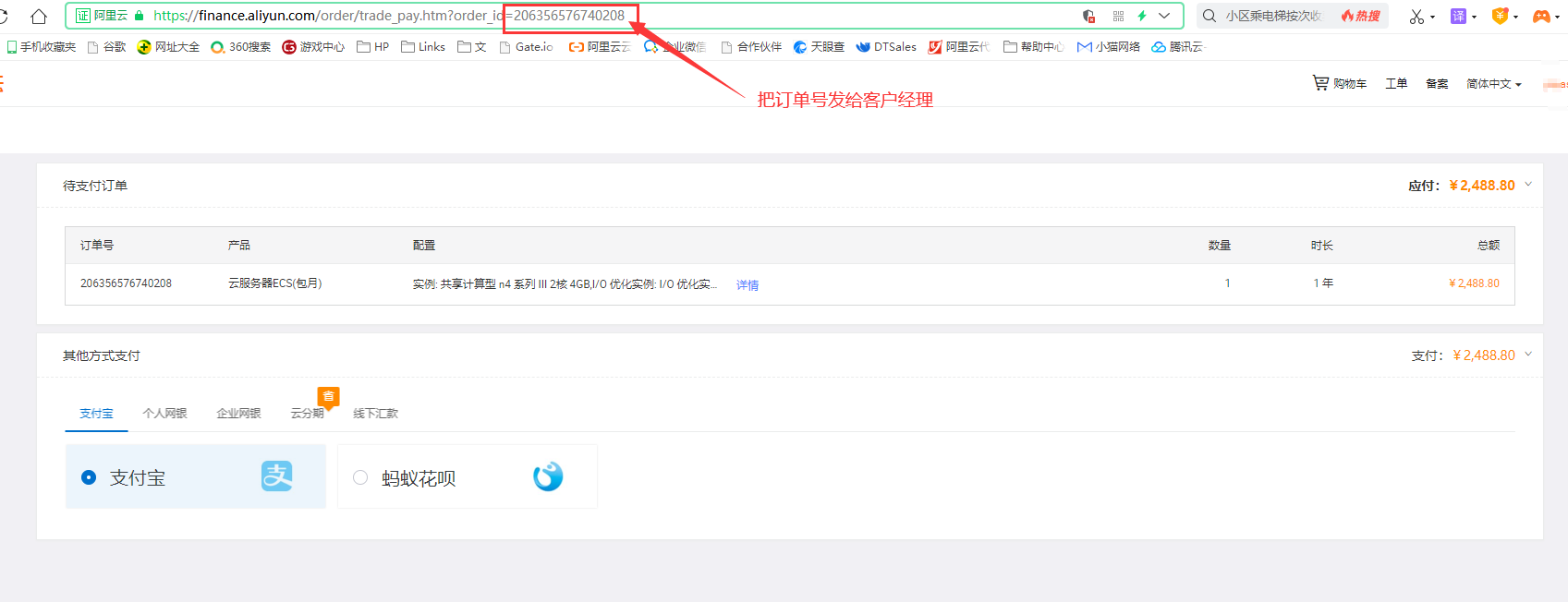Go to the browser home page icon
This screenshot has width=1568, height=602.
click(39, 16)
